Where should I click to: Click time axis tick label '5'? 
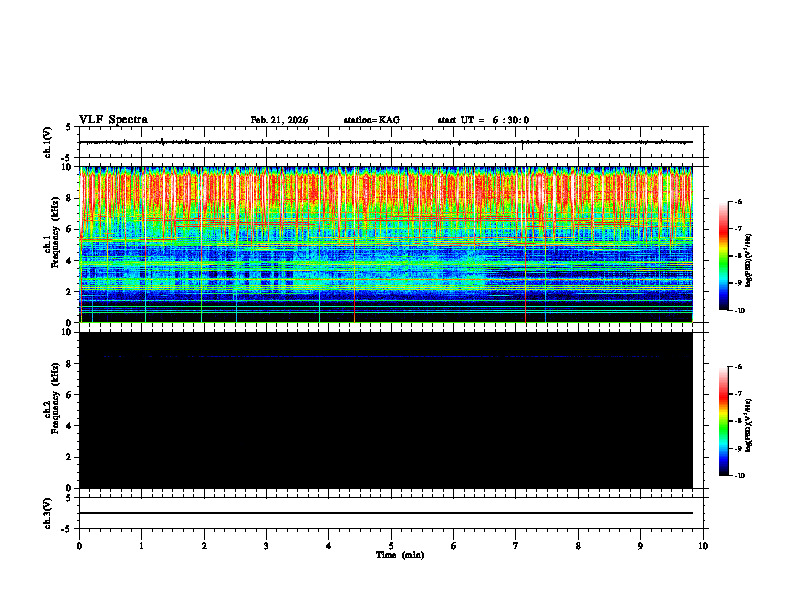click(x=391, y=546)
